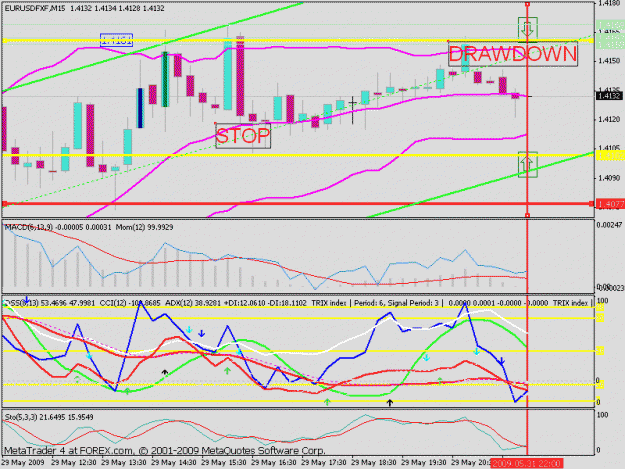The image size is (625, 469).
Task: Click the 1.4090 price scale value
Action: [609, 178]
